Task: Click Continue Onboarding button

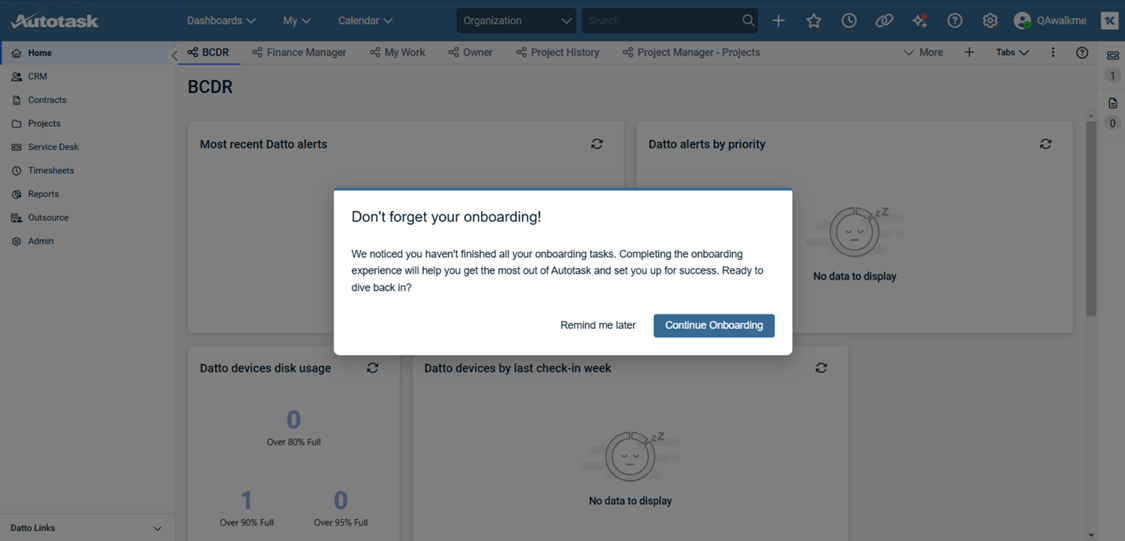Action: click(714, 325)
